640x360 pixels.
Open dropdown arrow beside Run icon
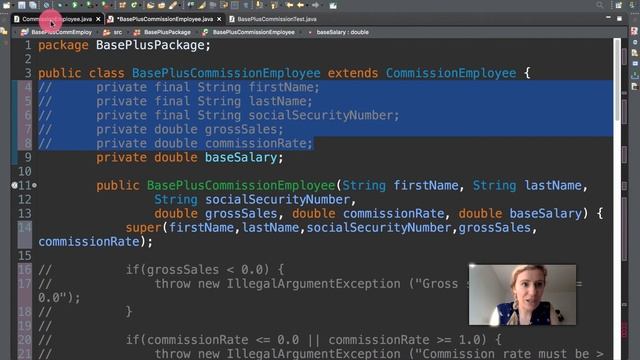point(81,6)
